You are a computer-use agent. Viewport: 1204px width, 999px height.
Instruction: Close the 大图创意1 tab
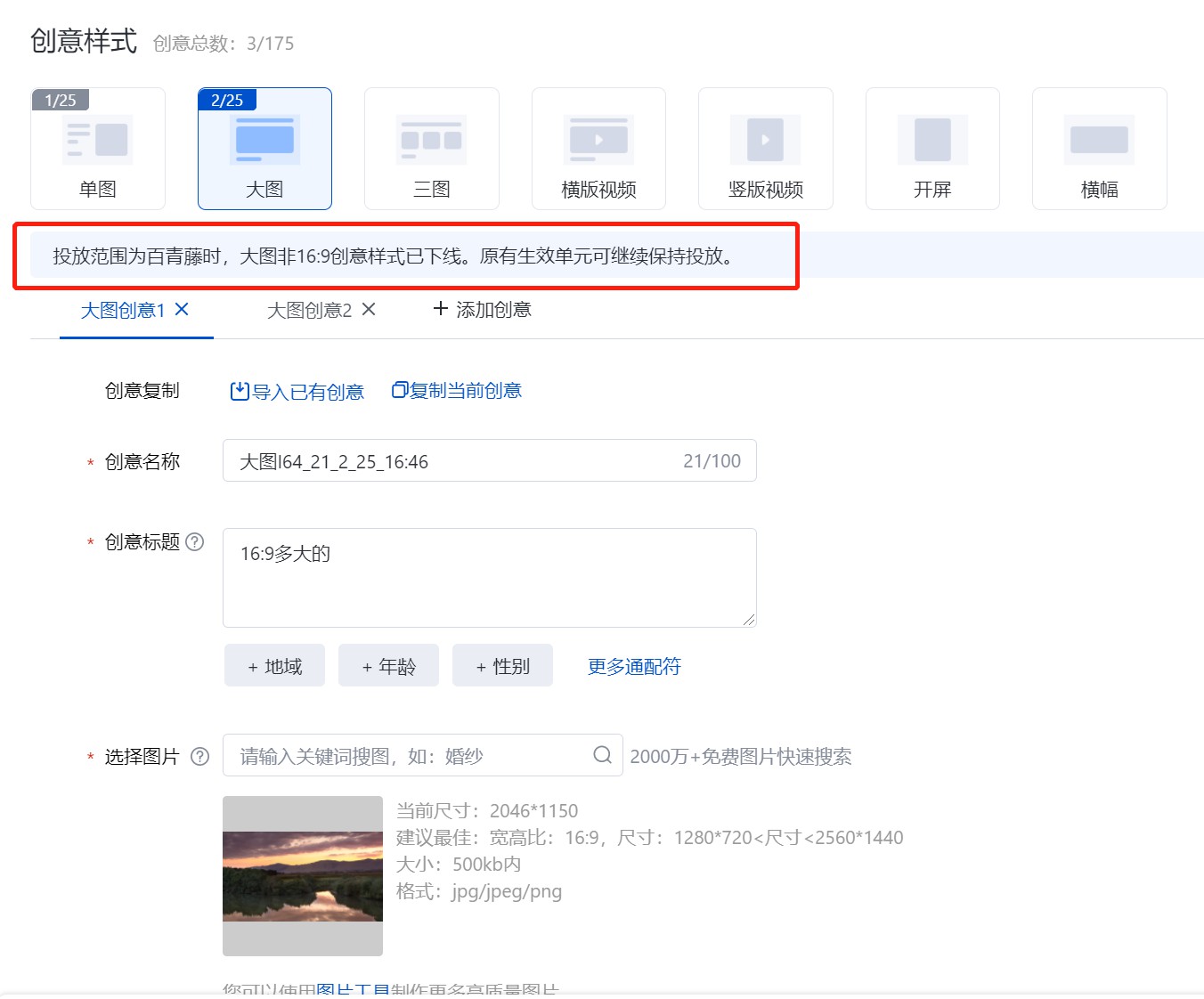click(x=182, y=309)
